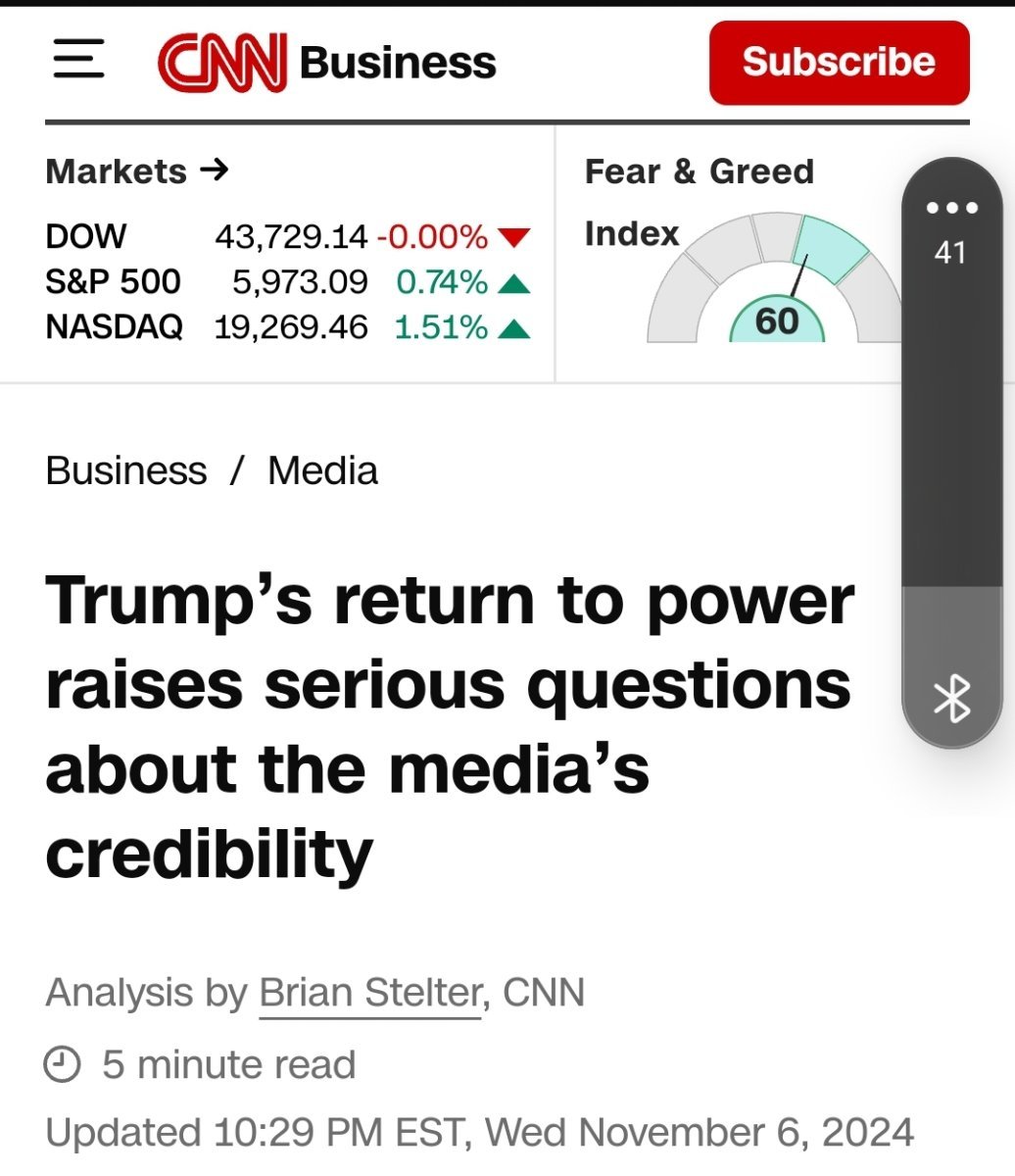The height and width of the screenshot is (1176, 1015).
Task: Open volume panel three-dot options
Action: click(951, 208)
